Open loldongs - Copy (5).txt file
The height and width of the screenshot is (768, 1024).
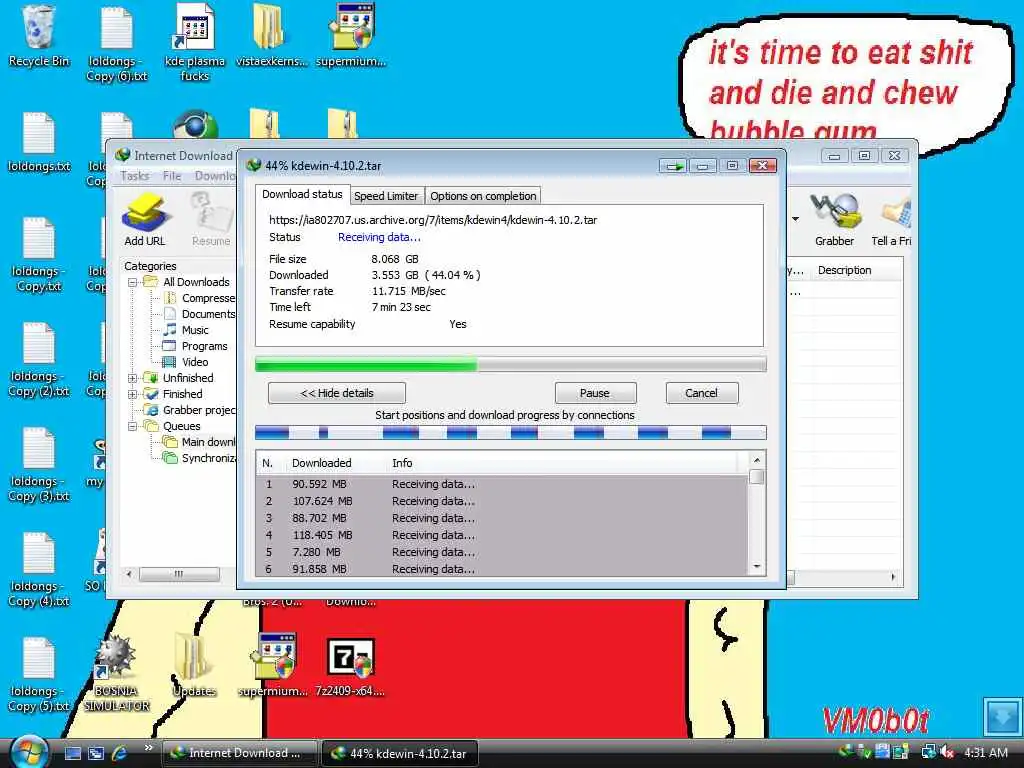tap(39, 675)
